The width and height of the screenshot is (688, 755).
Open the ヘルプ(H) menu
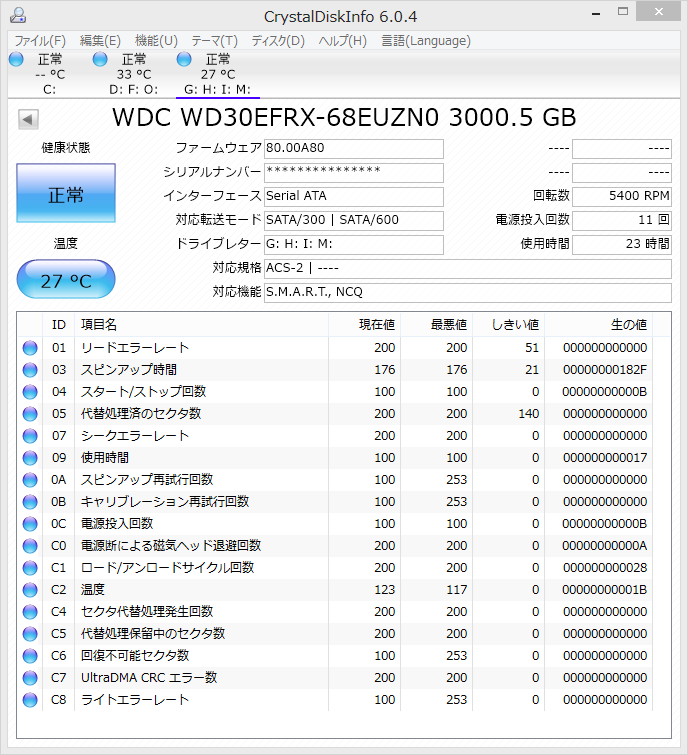(x=342, y=41)
